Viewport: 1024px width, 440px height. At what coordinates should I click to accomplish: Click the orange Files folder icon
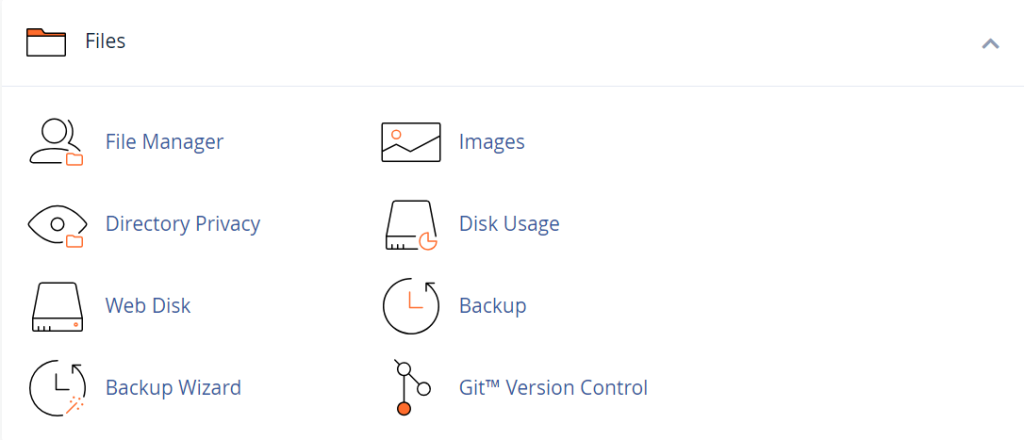tap(46, 42)
